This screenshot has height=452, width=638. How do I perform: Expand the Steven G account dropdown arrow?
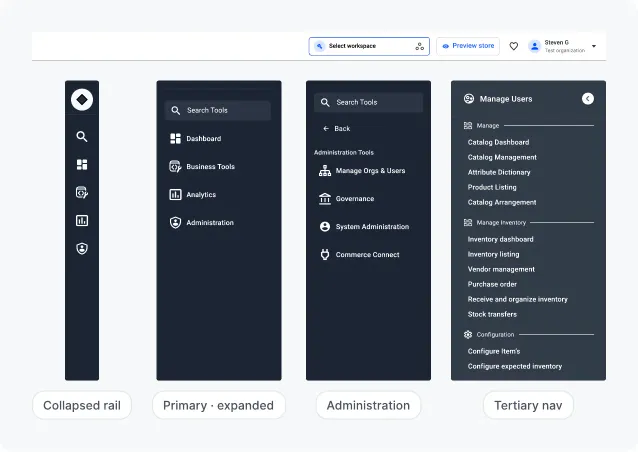pos(594,46)
